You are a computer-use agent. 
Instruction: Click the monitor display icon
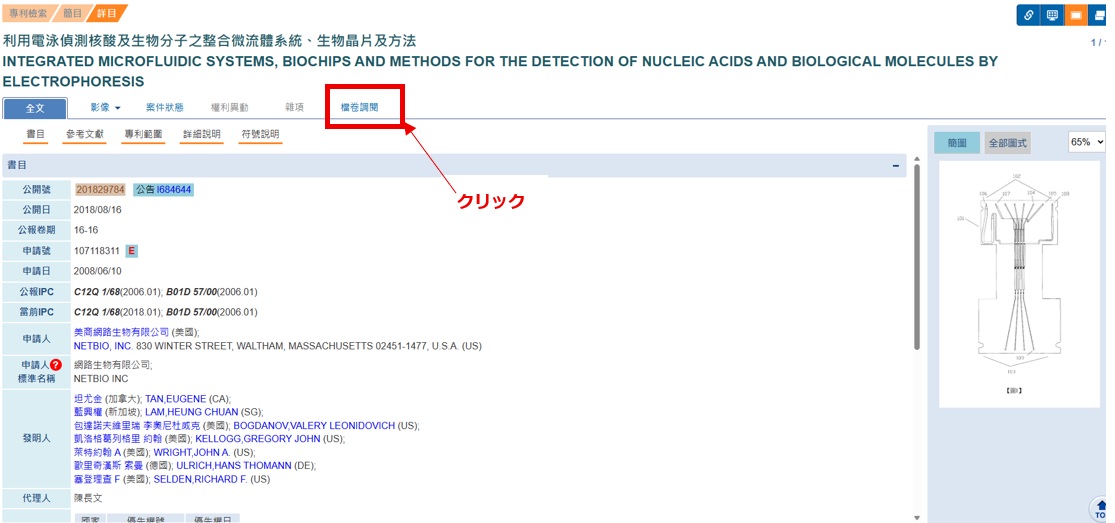(1052, 15)
